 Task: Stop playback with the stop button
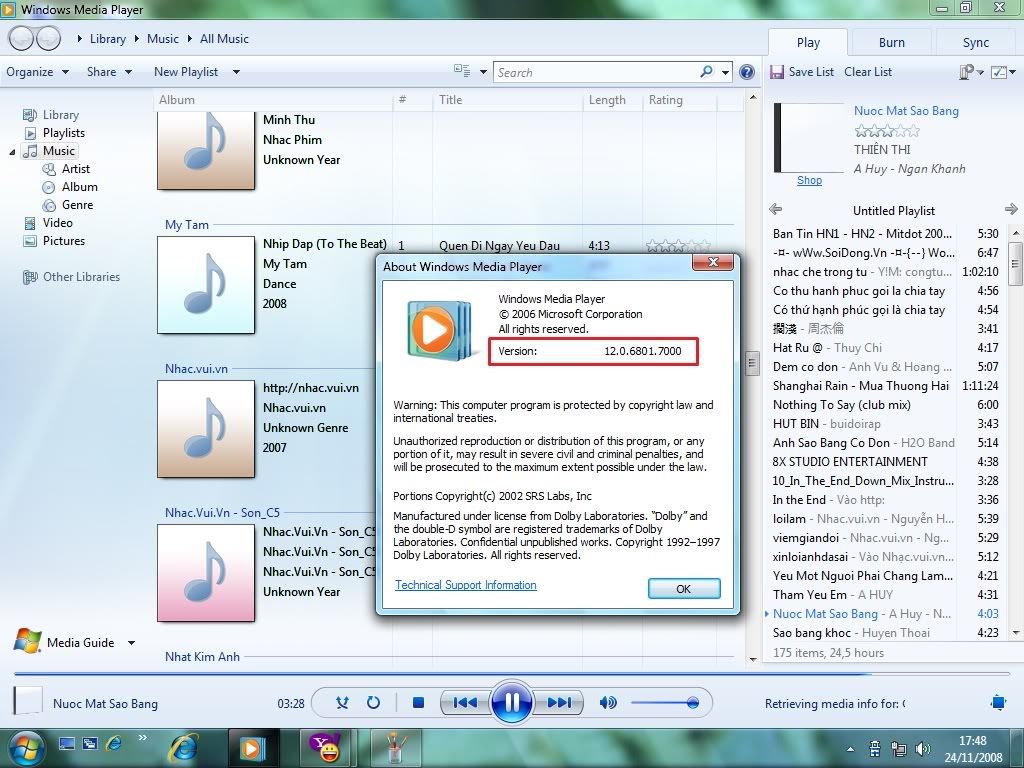pos(419,703)
